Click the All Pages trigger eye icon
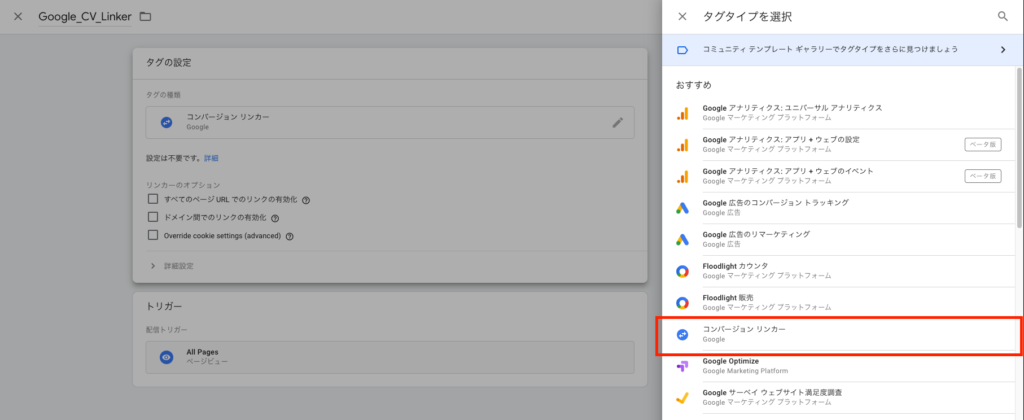 pyautogui.click(x=167, y=357)
